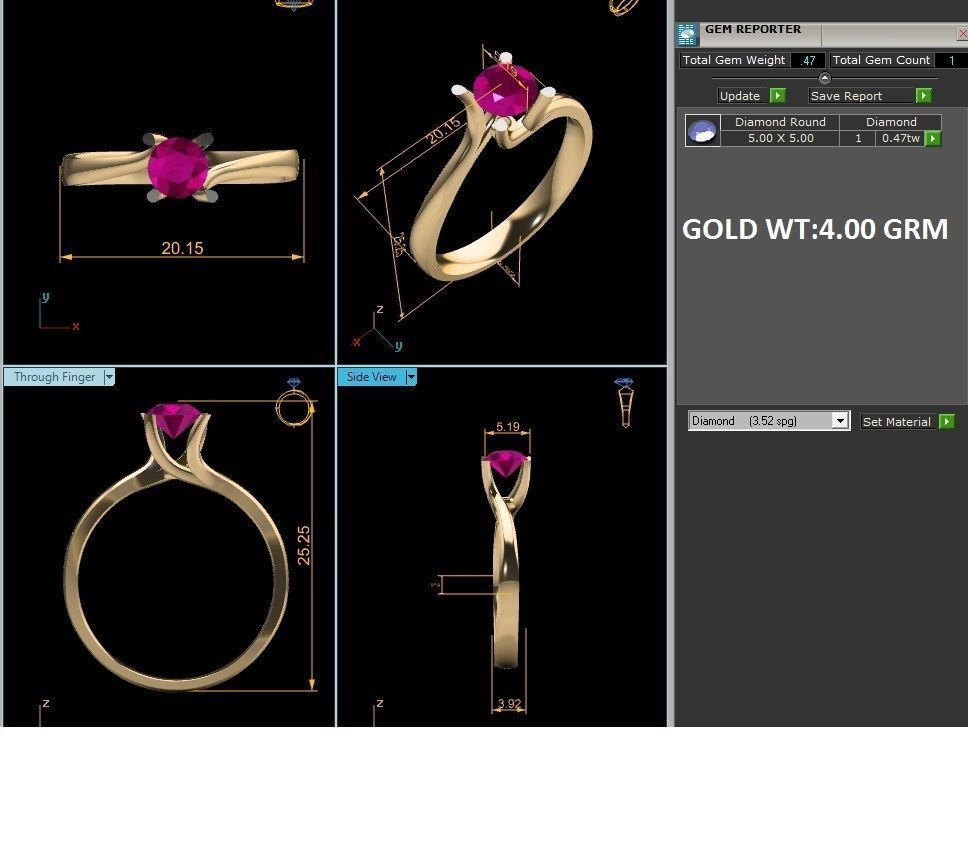Click the gem quantity cell showing 1

(x=857, y=138)
